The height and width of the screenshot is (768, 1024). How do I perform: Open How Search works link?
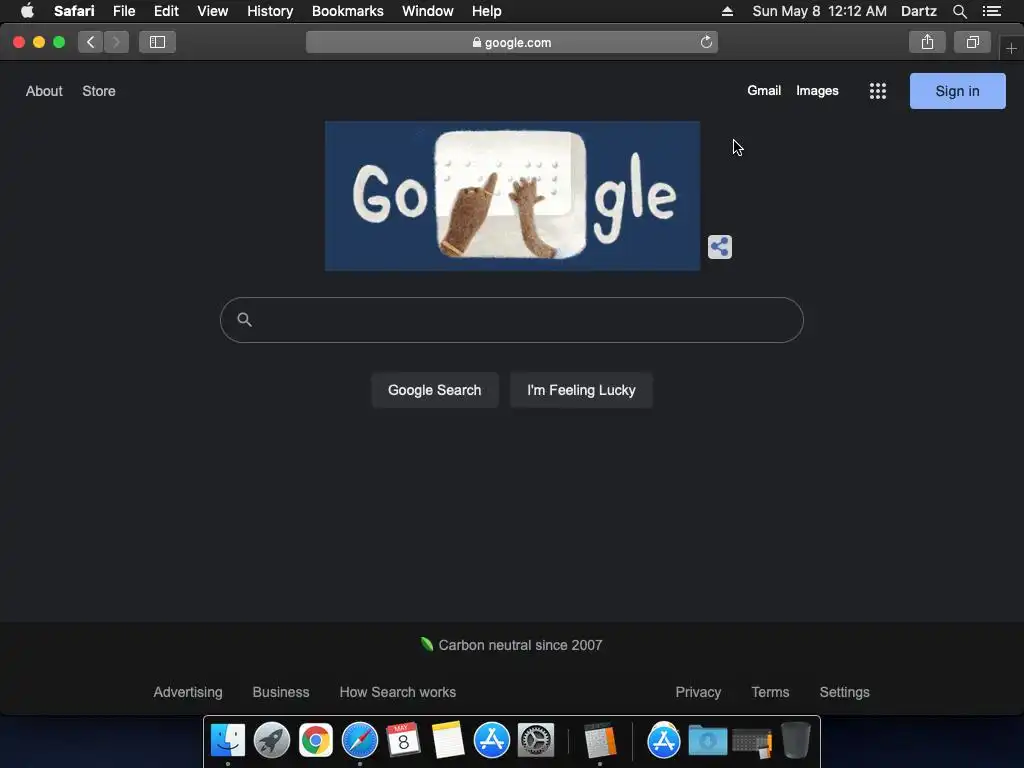(x=398, y=692)
